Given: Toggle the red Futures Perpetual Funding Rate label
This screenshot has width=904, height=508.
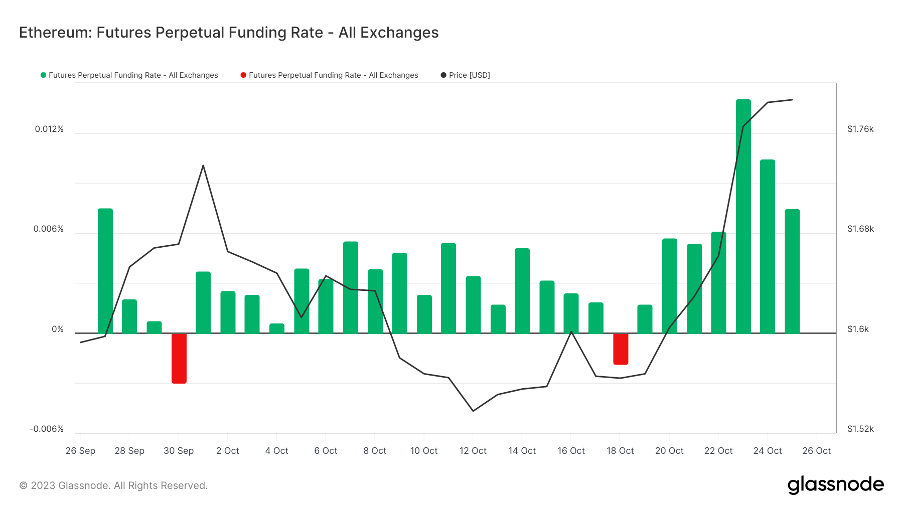Looking at the screenshot, I should 332,75.
